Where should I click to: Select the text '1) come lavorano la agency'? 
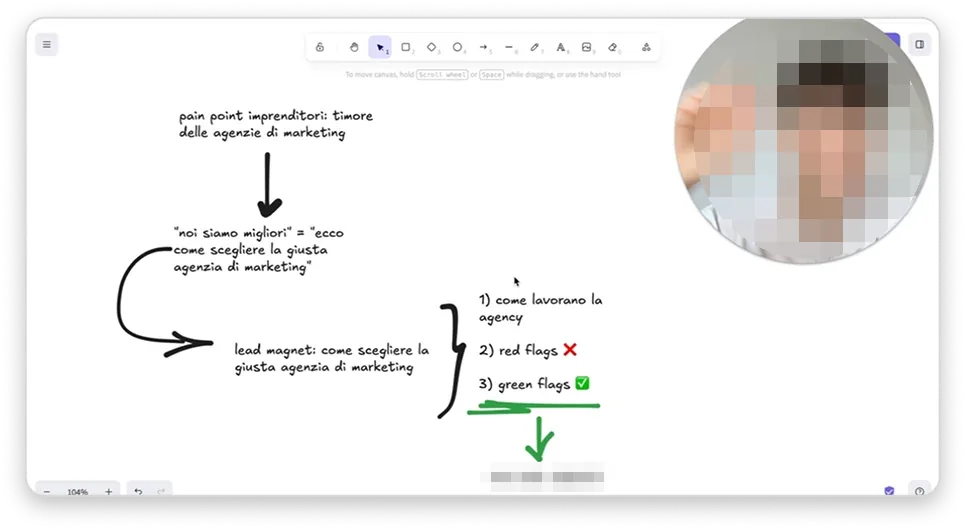pos(541,308)
